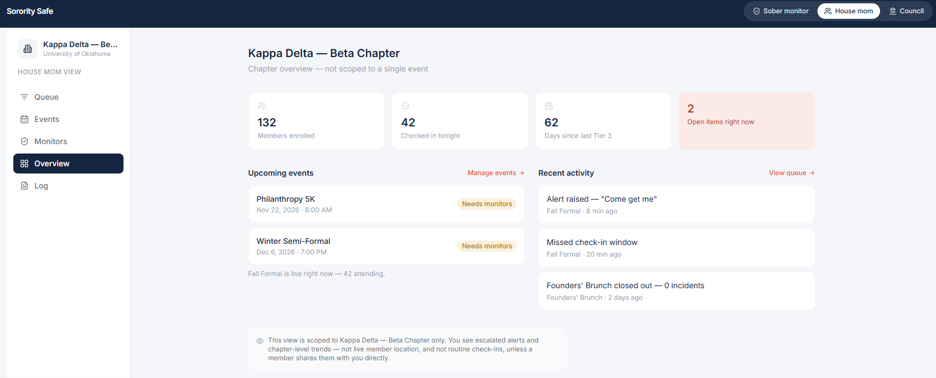Click the "Upcoming events" section heading
Image resolution: width=936 pixels, height=378 pixels.
pos(281,173)
